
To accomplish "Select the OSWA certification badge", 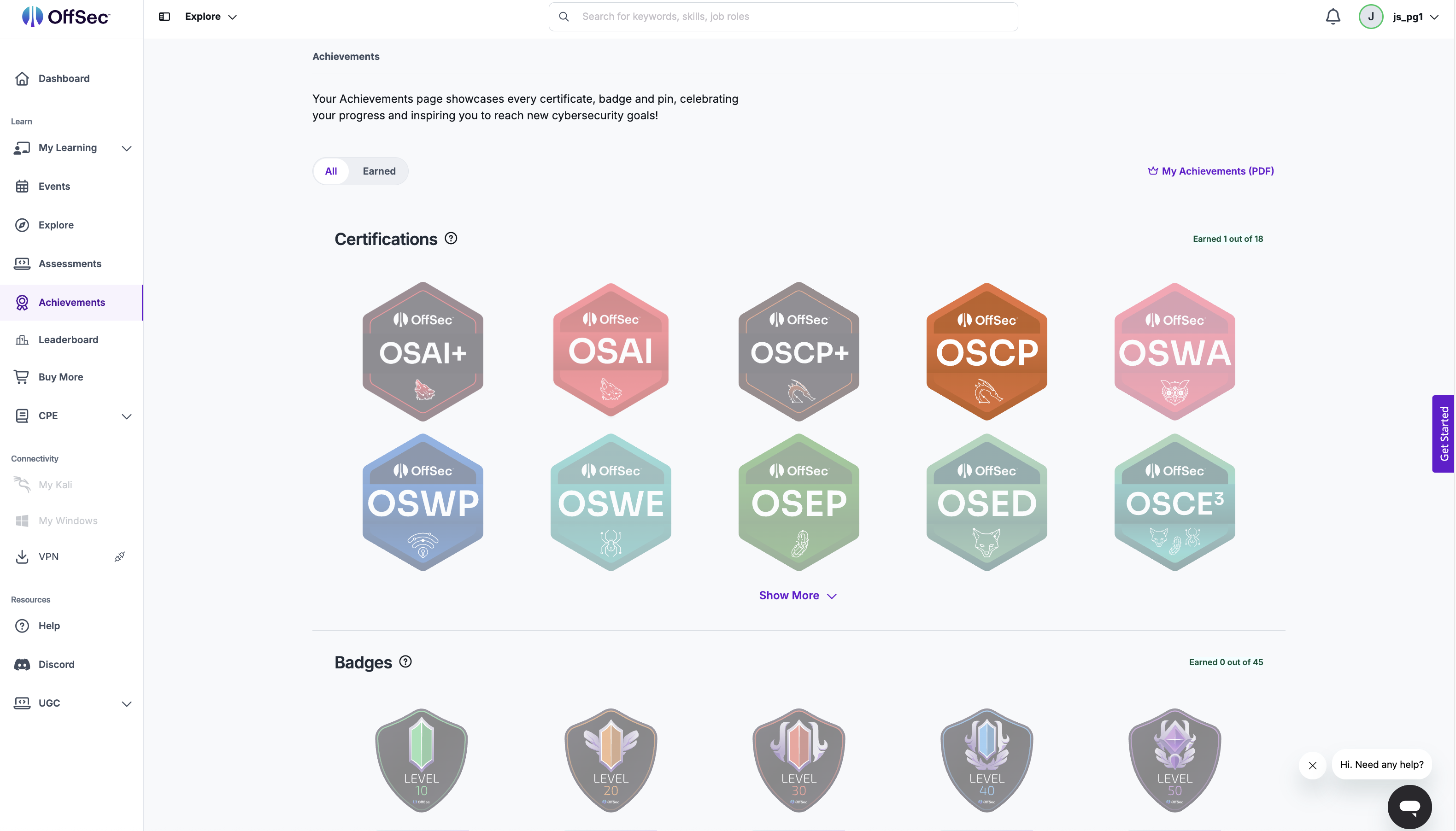I will tap(1174, 351).
